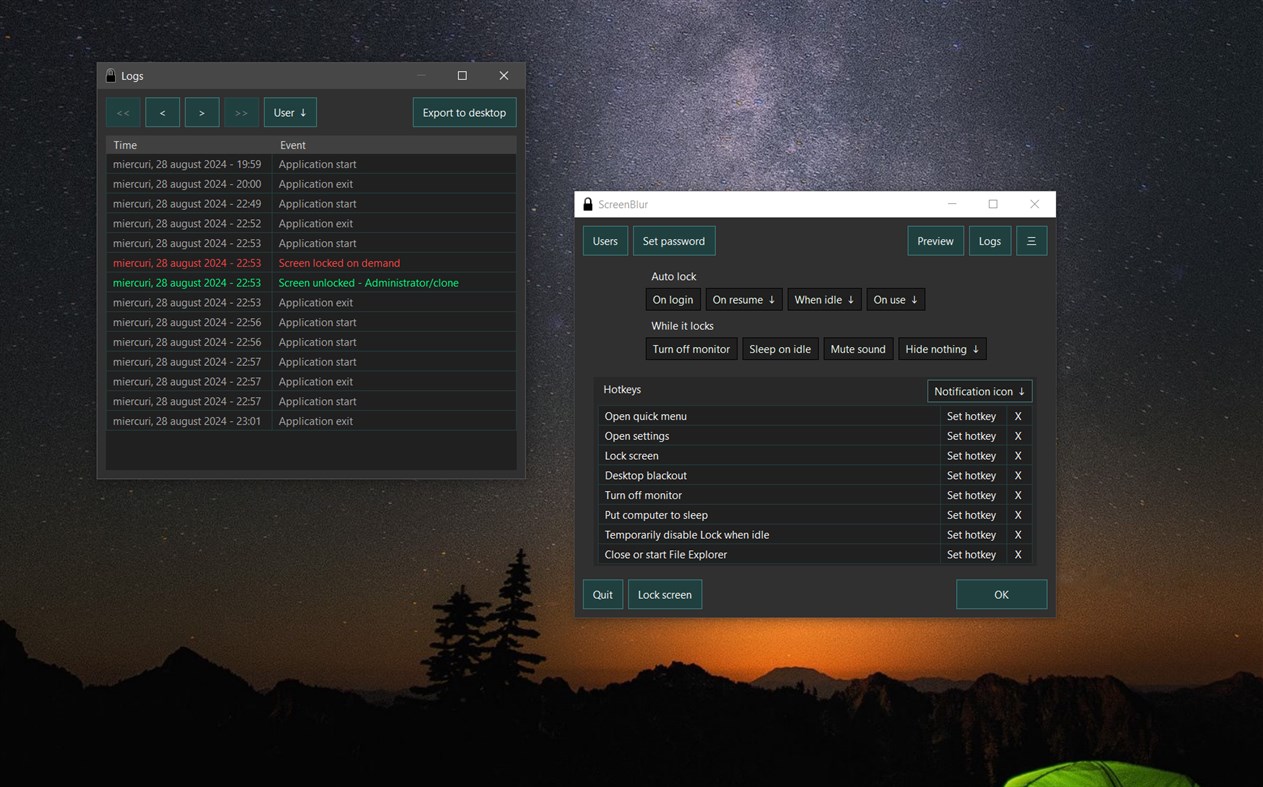
Task: Enable Sleep on idle while locked
Action: (x=780, y=348)
